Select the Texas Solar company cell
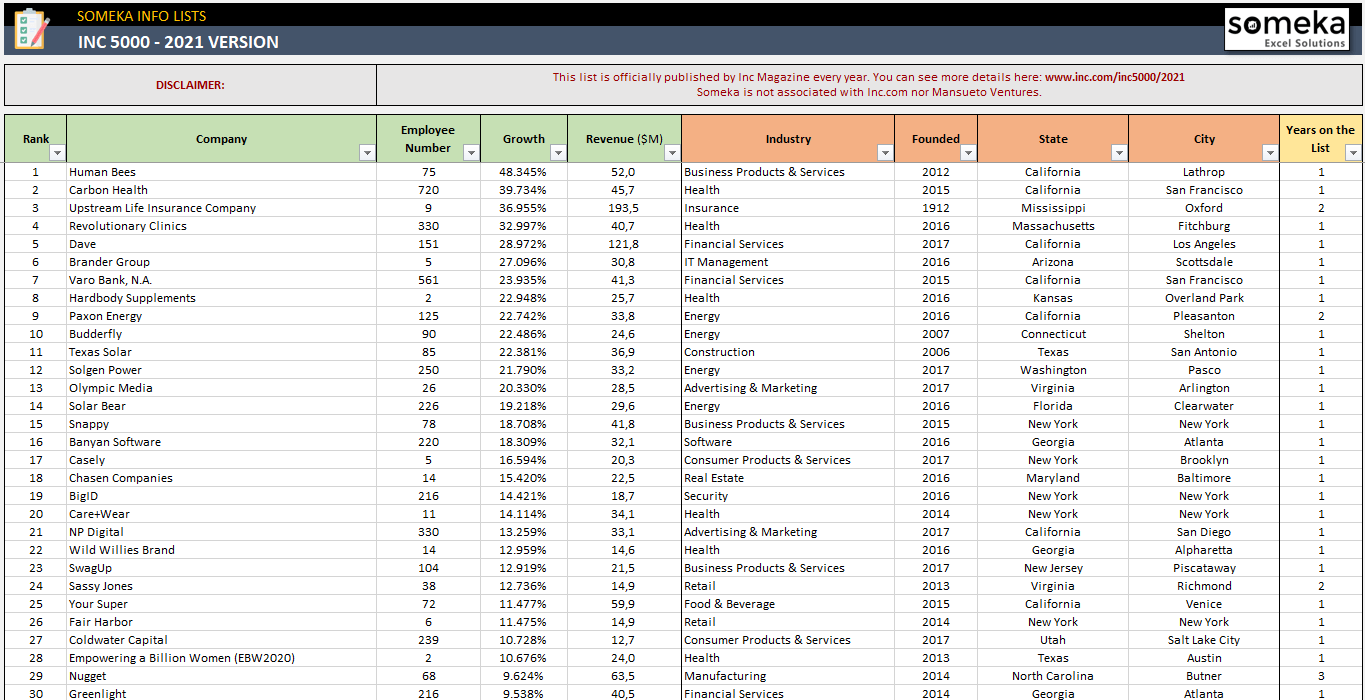Image resolution: width=1365 pixels, height=700 pixels. tap(221, 352)
